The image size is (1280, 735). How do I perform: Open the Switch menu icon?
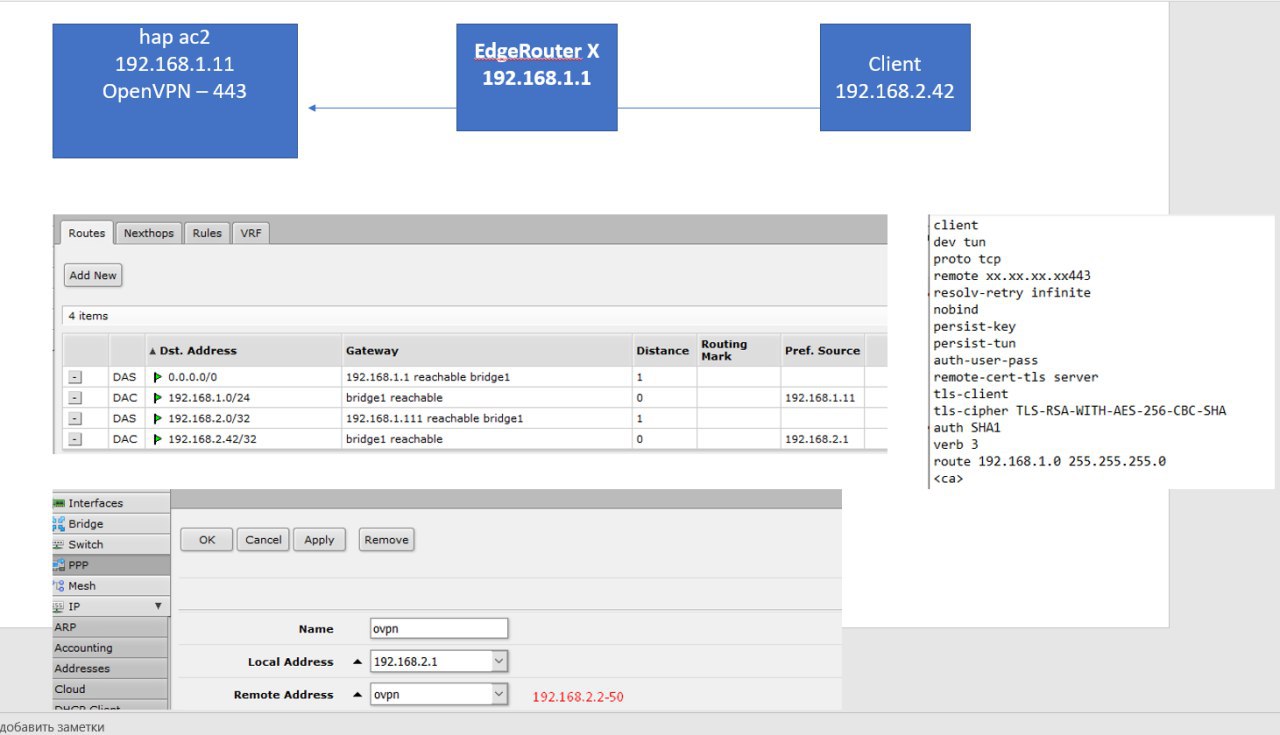pos(59,544)
